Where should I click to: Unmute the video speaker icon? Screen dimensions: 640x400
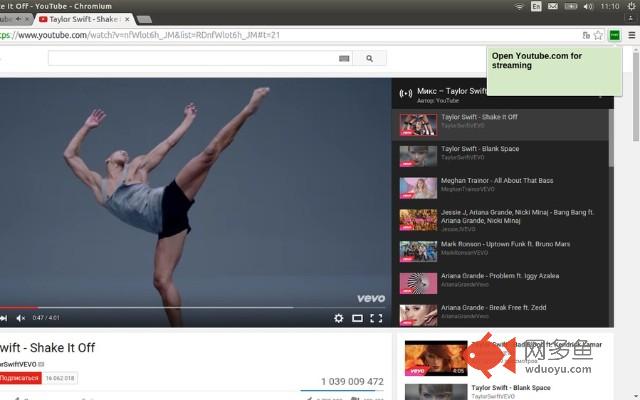[x=20, y=318]
